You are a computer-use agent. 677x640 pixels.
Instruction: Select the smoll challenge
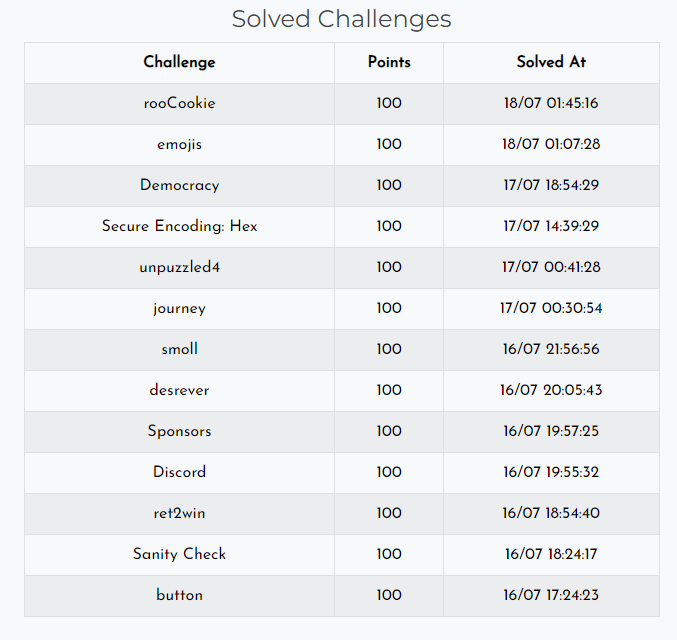(x=179, y=349)
